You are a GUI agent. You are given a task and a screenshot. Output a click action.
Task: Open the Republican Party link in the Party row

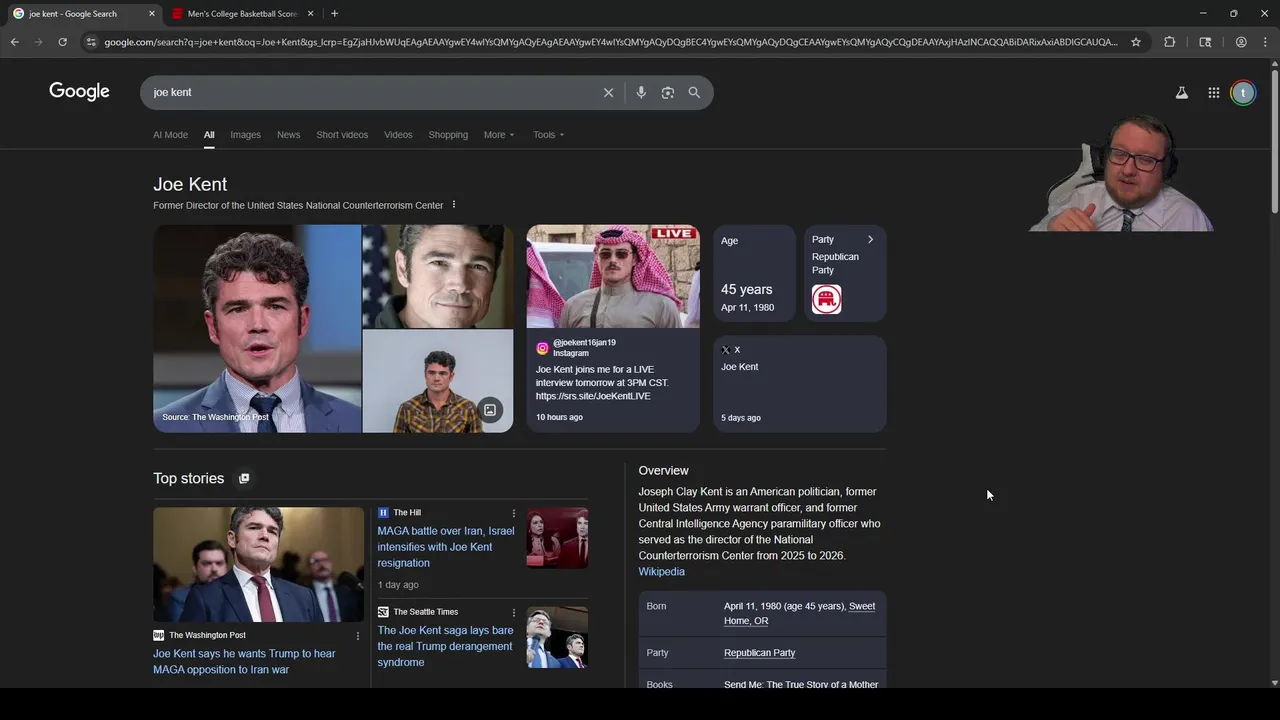point(759,653)
